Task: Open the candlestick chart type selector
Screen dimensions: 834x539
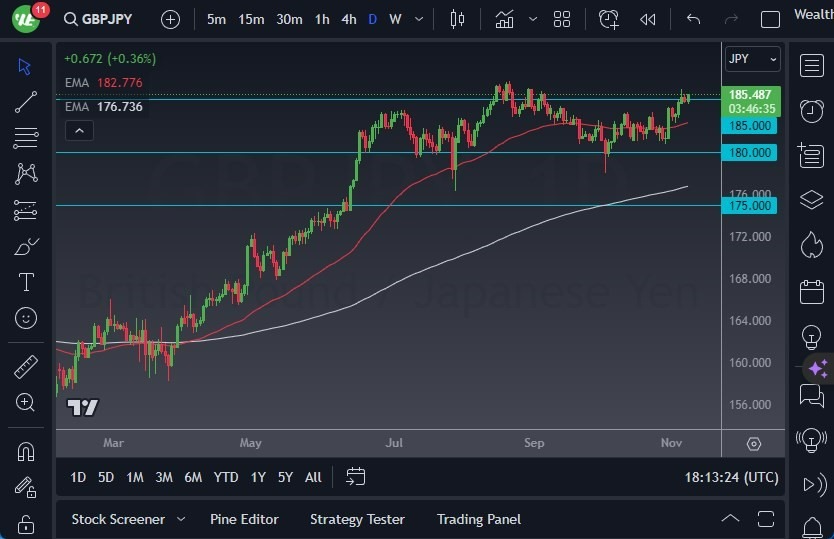Action: coord(457,20)
